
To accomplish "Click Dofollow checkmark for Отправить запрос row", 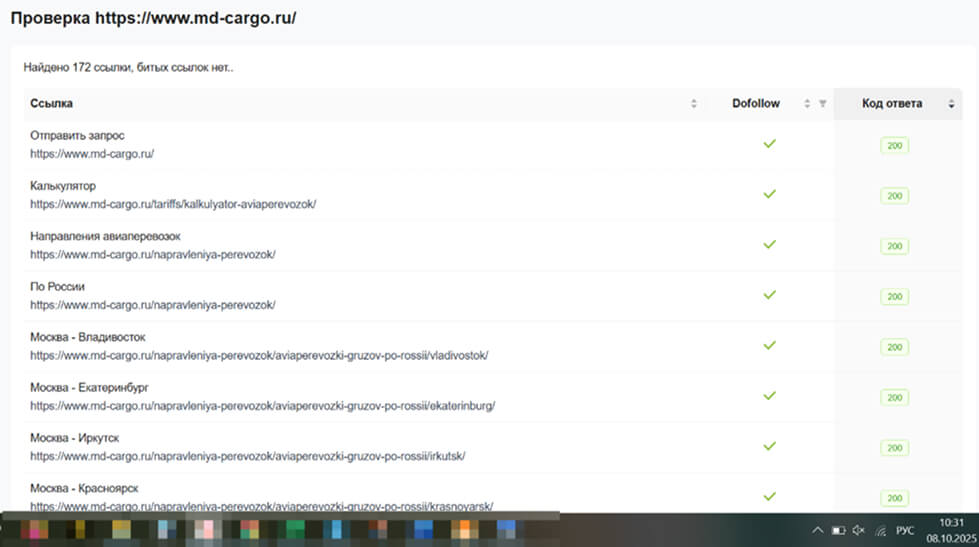I will coord(769,144).
